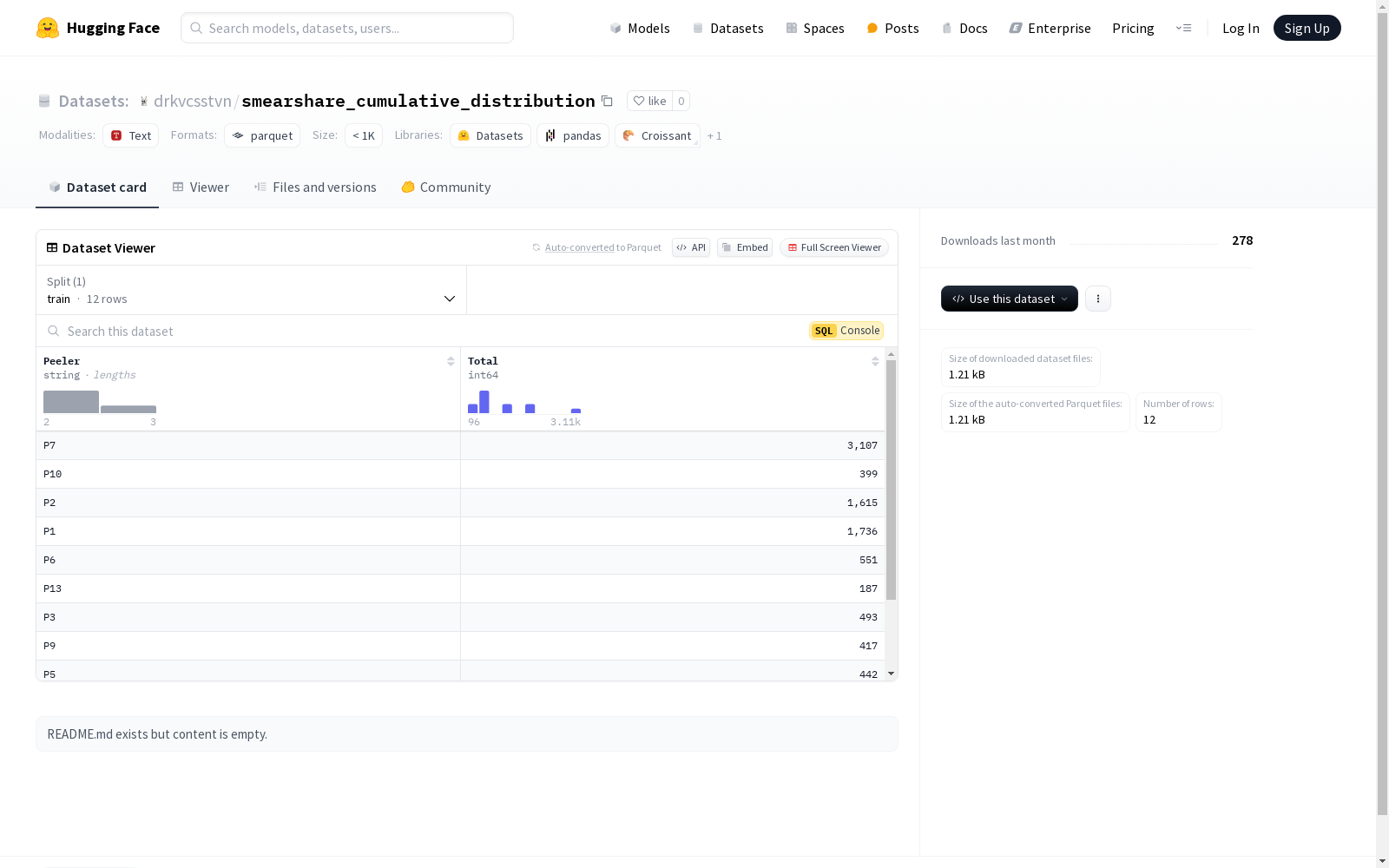
Task: Click the Datasets breadcrumb label
Action: pyautogui.click(x=93, y=101)
